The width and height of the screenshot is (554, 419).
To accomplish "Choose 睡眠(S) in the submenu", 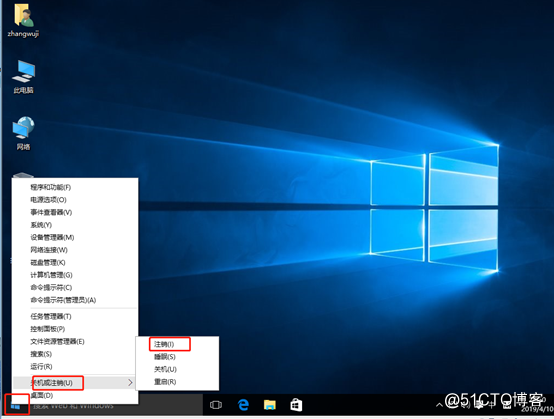I will 177,357.
